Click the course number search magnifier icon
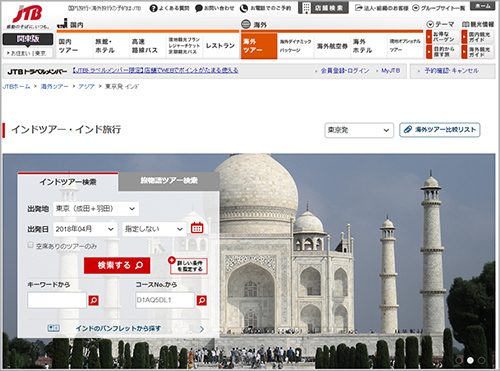 coord(202,300)
